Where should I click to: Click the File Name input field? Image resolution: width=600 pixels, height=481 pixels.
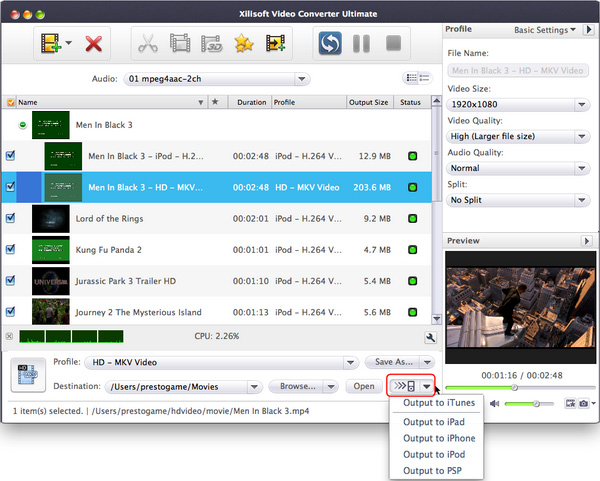coord(518,70)
